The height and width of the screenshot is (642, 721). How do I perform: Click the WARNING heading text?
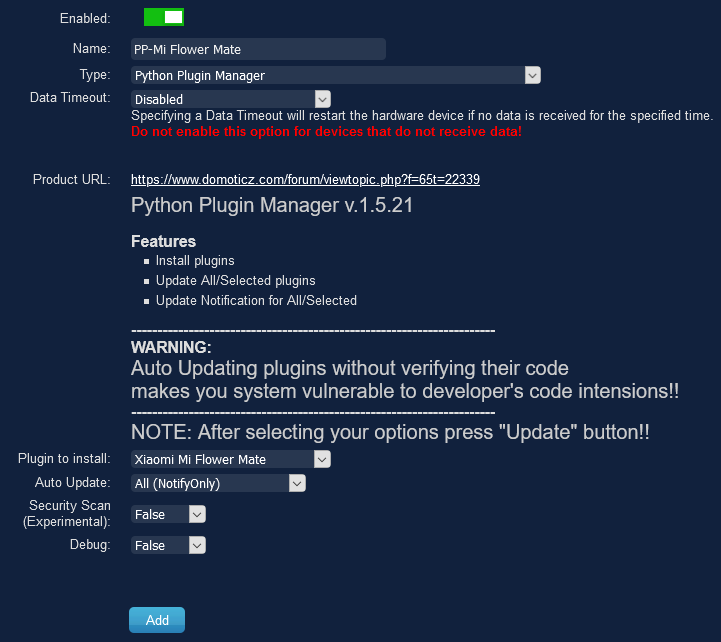point(171,347)
